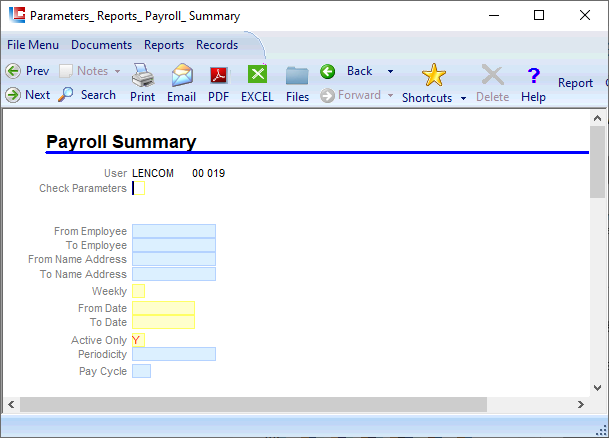Screen dimensions: 609x438
Task: Expand the Back history dropdown arrow
Action: tap(390, 71)
